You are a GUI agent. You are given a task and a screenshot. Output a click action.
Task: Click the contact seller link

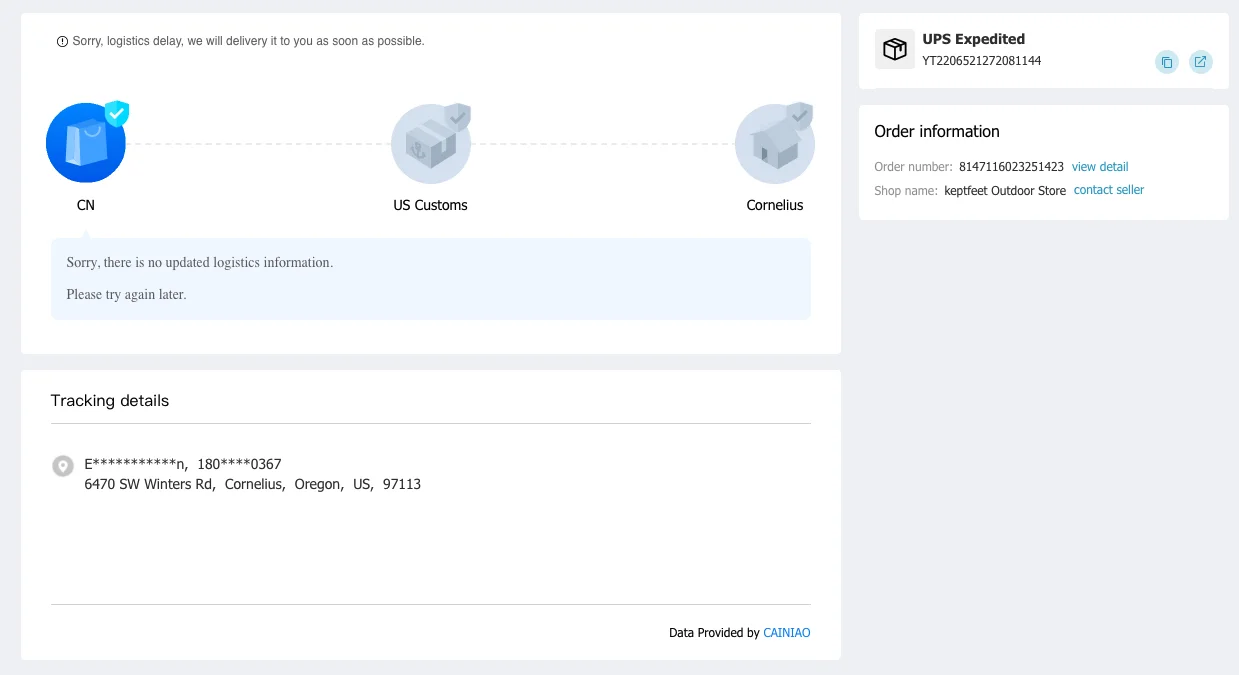click(1109, 190)
